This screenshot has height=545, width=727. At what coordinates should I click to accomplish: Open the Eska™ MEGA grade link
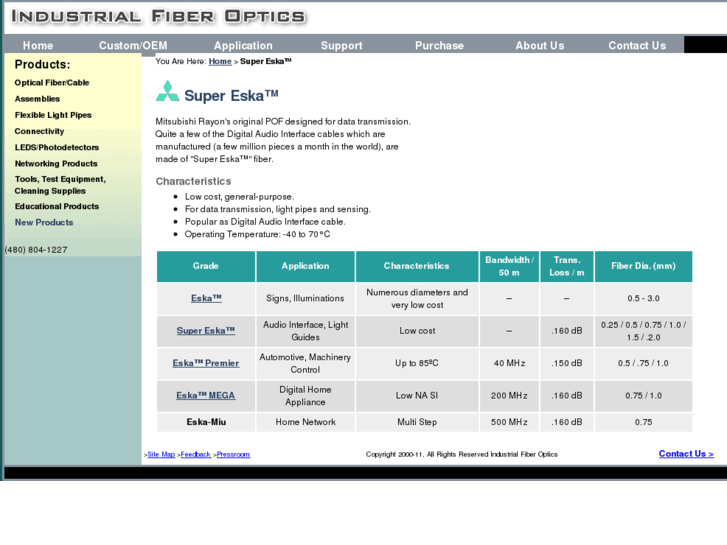click(x=206, y=396)
